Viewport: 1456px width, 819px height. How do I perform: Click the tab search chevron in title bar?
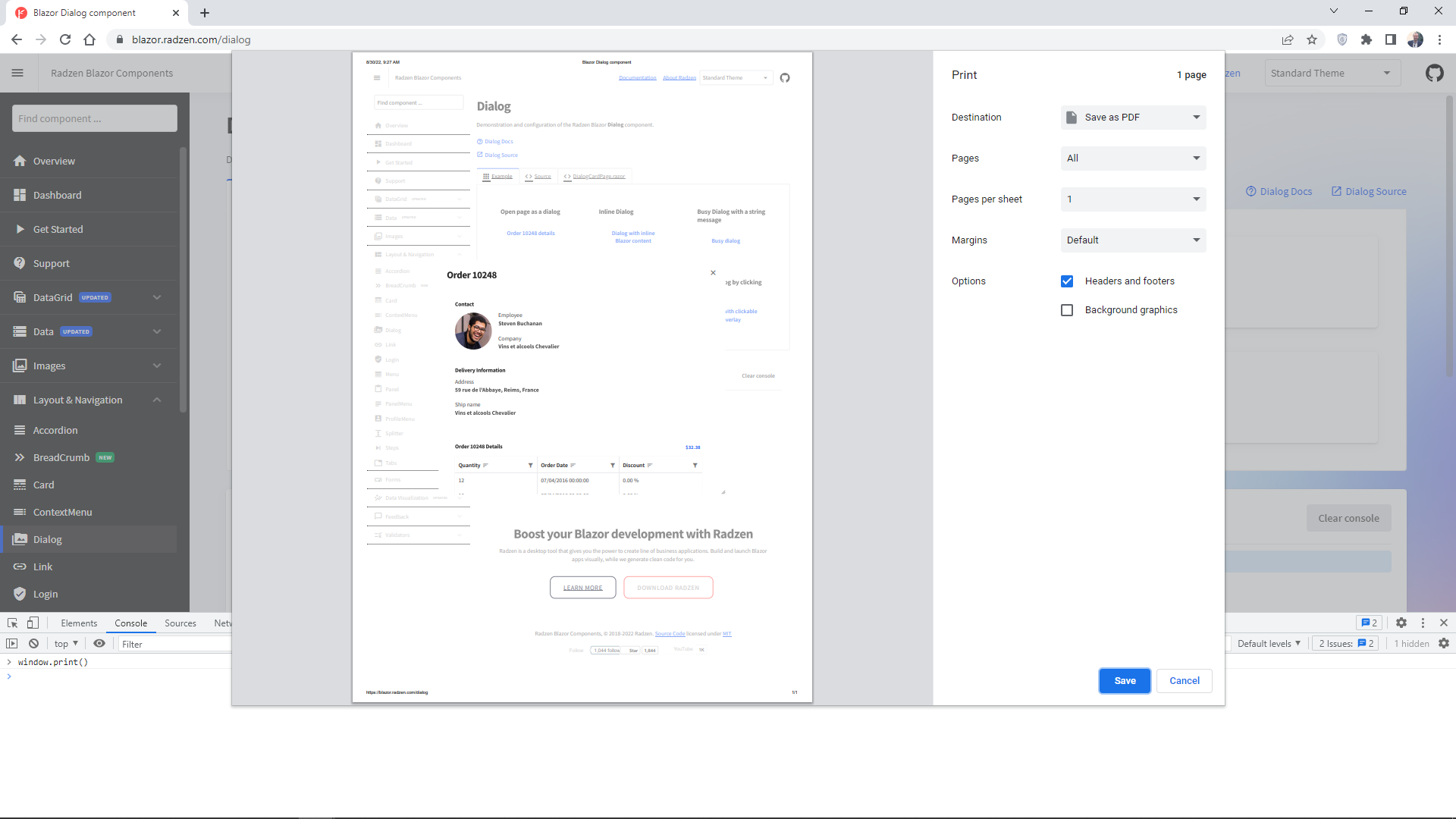tap(1334, 11)
